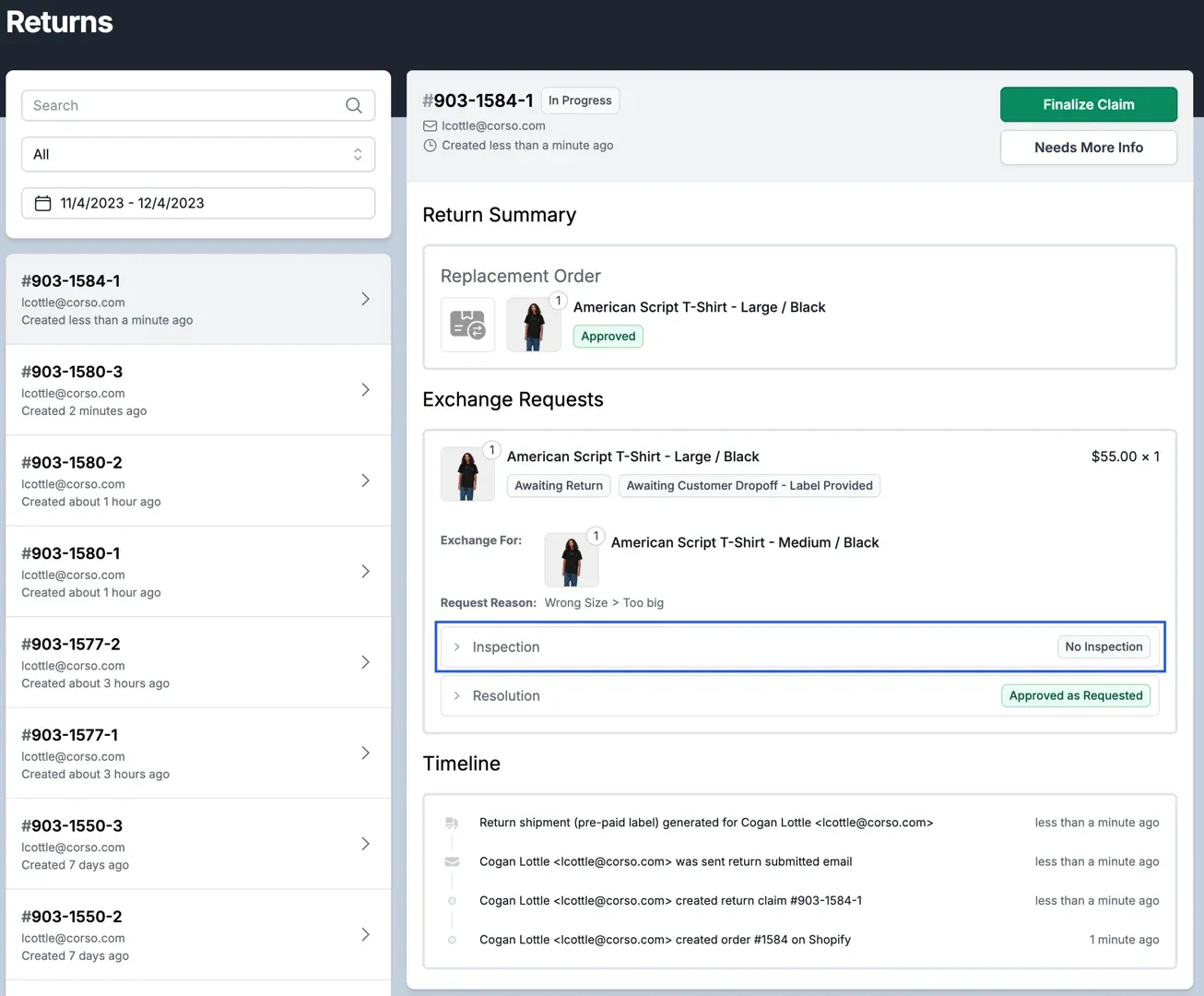Click the envelope icon beside lcottle@corso.com header
Image resolution: width=1204 pixels, height=996 pixels.
[430, 126]
